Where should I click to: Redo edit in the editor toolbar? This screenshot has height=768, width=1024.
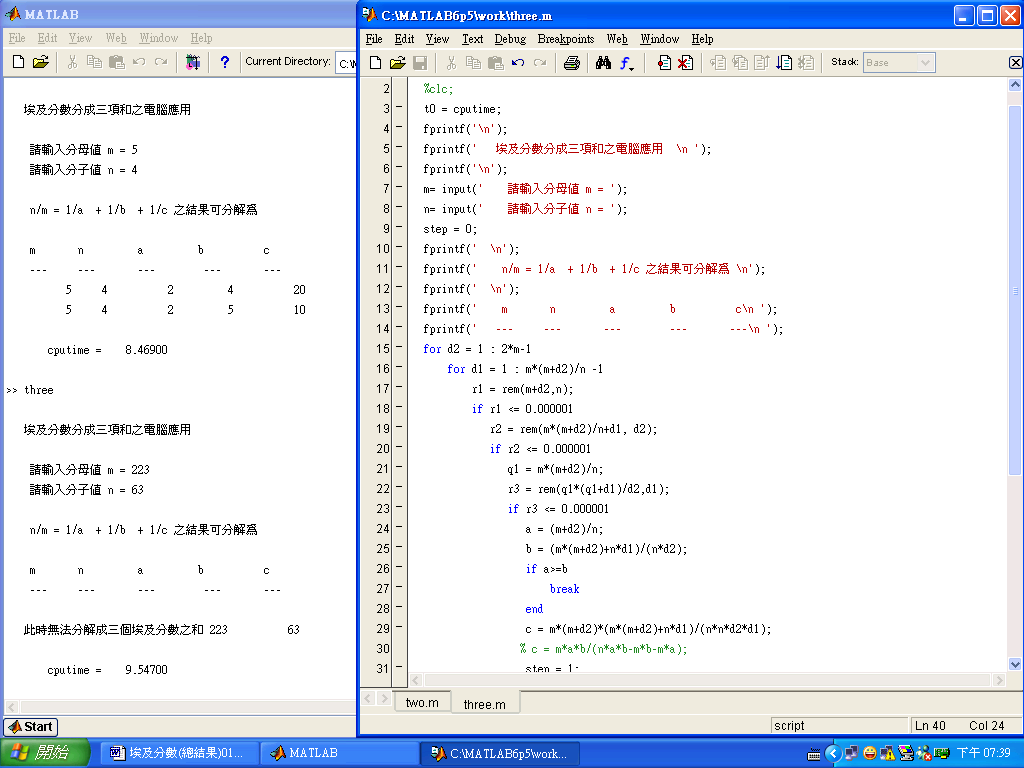[x=540, y=63]
